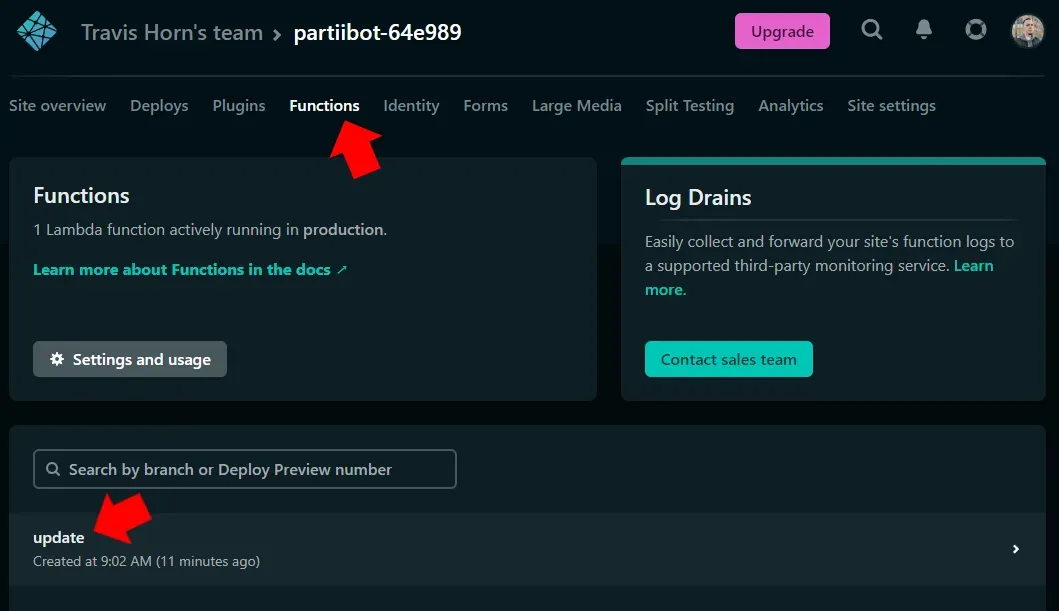Open the Site settings tab

pyautogui.click(x=891, y=105)
